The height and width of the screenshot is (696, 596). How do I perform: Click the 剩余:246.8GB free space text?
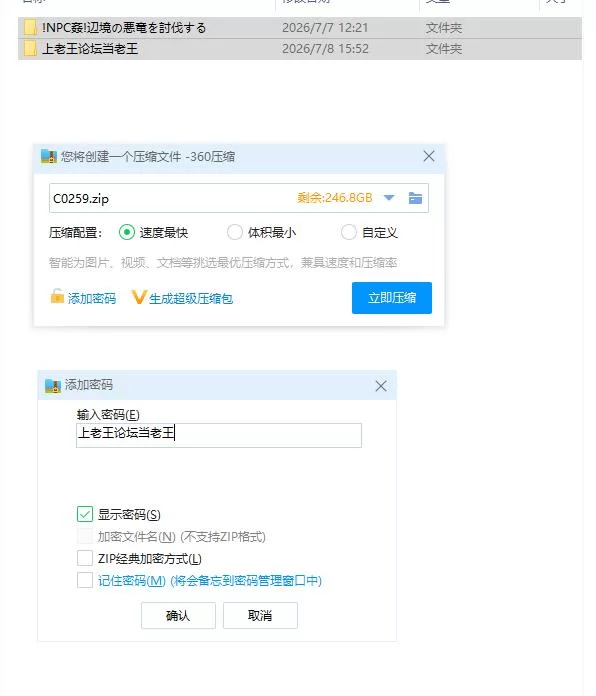click(x=335, y=198)
